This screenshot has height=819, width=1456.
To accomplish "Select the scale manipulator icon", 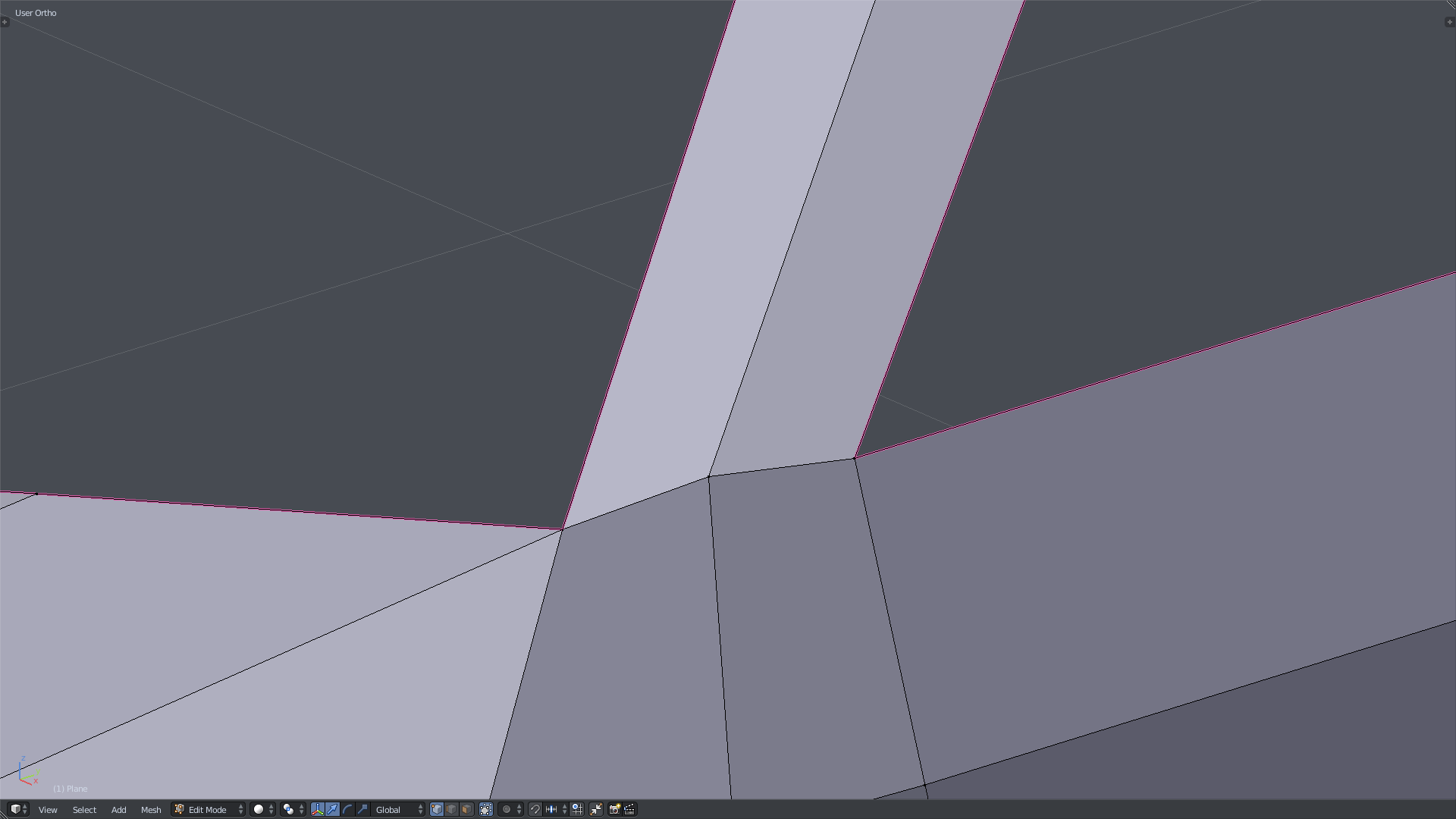I will click(362, 809).
